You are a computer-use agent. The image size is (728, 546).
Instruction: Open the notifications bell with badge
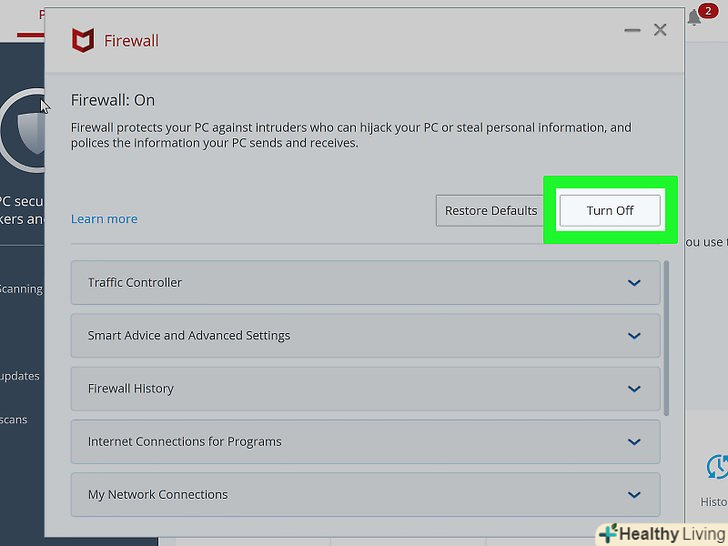pos(695,18)
